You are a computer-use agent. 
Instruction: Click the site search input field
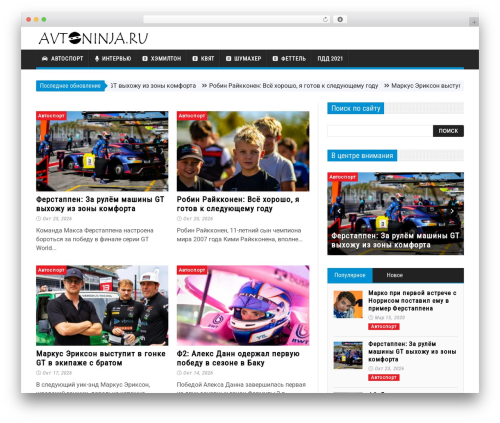380,131
